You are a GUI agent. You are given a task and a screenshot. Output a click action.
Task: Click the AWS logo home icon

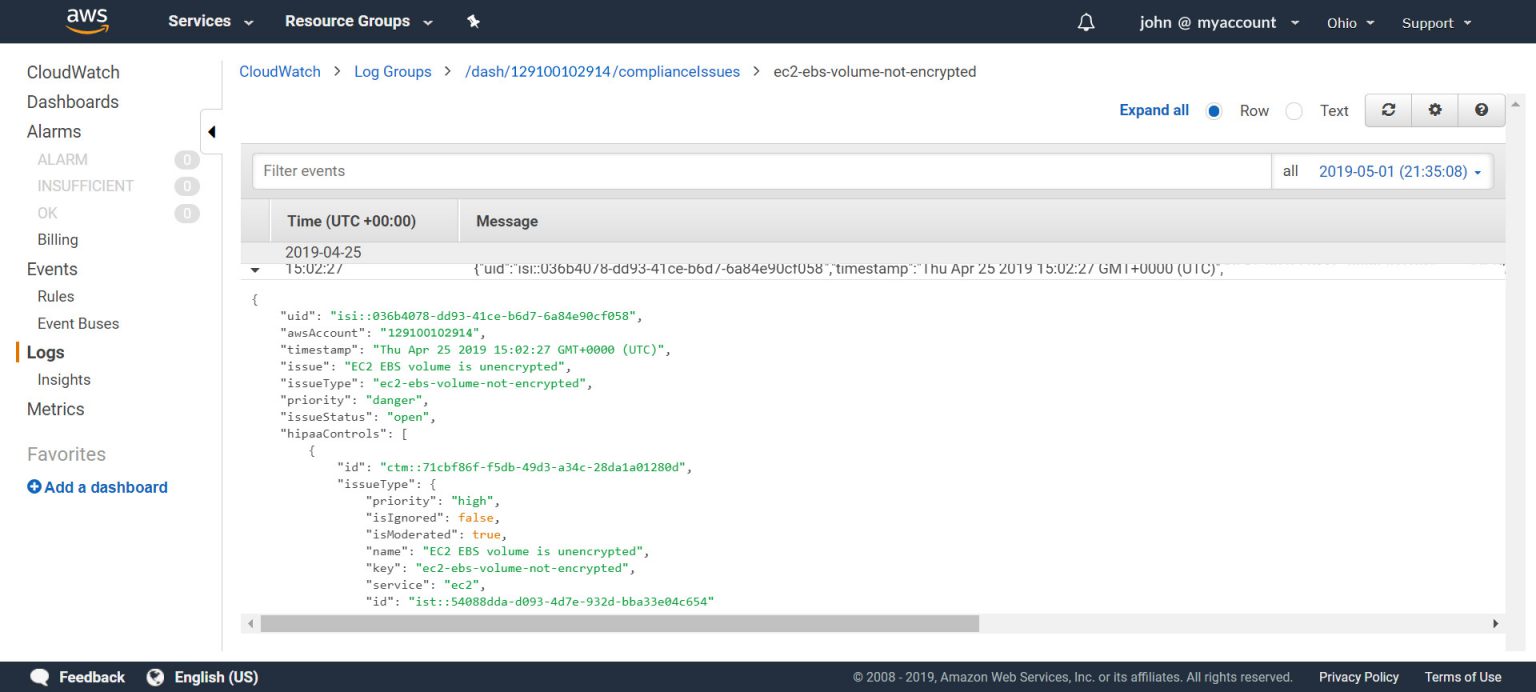(x=86, y=20)
